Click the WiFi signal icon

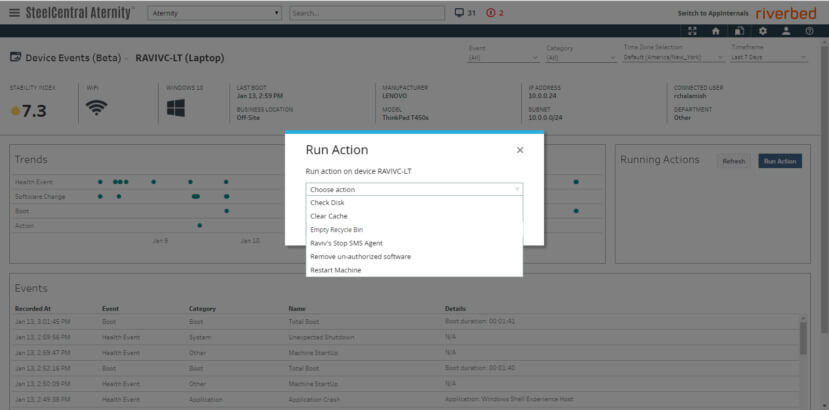pyautogui.click(x=97, y=108)
